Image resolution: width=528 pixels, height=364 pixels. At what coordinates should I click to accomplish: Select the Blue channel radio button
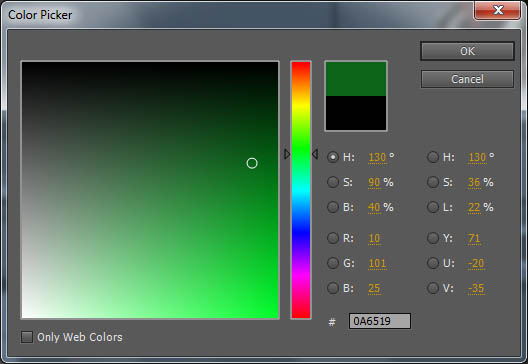[333, 288]
